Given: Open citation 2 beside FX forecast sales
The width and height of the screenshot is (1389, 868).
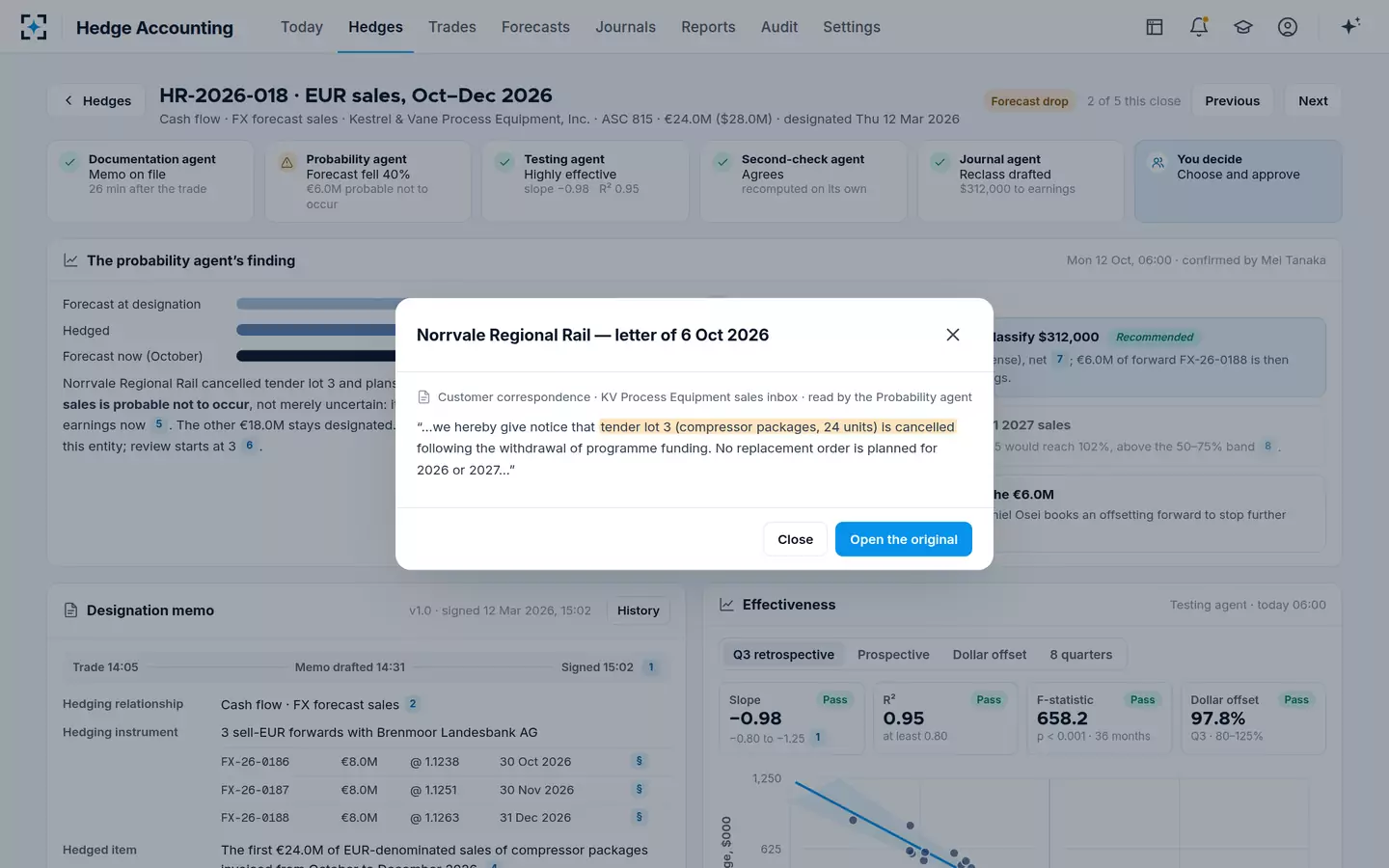Looking at the screenshot, I should (x=413, y=704).
